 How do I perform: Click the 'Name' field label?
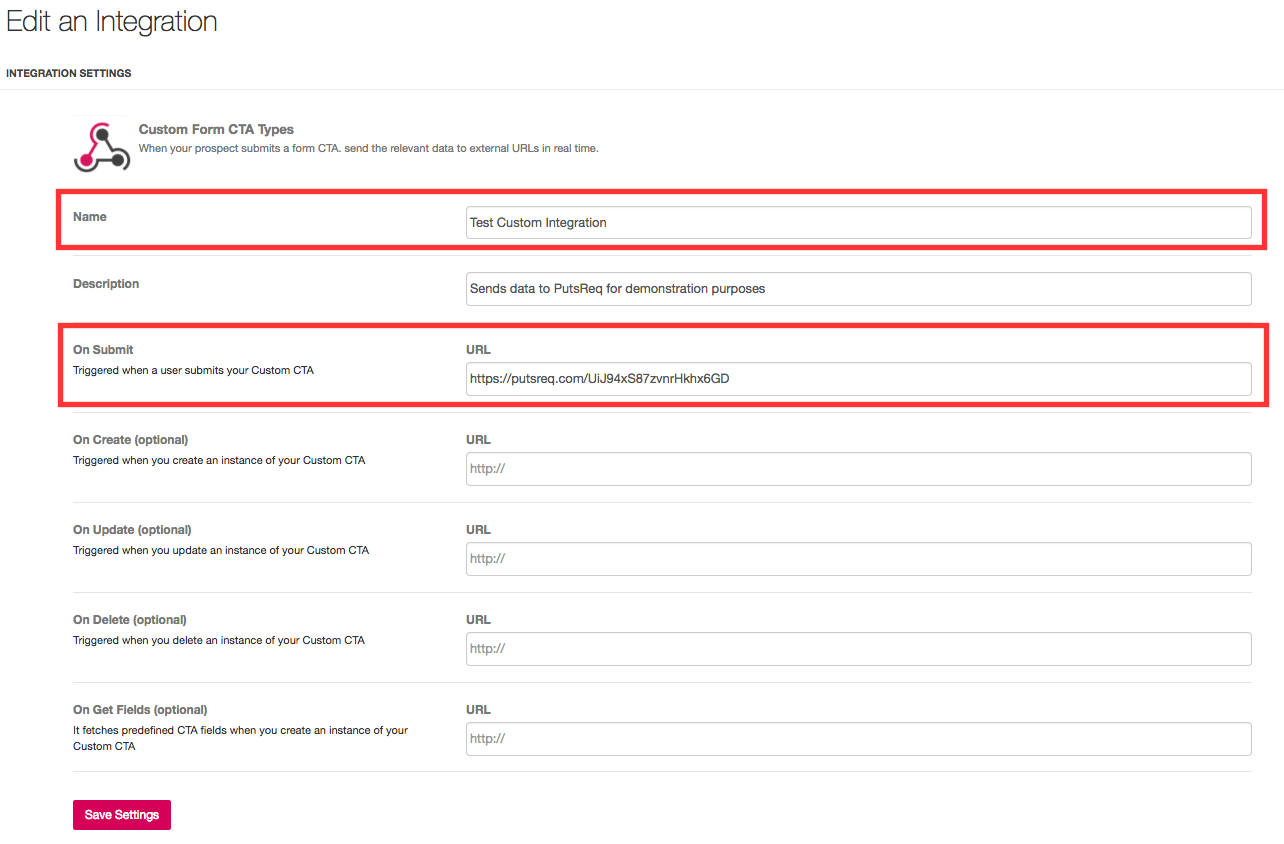coord(90,216)
